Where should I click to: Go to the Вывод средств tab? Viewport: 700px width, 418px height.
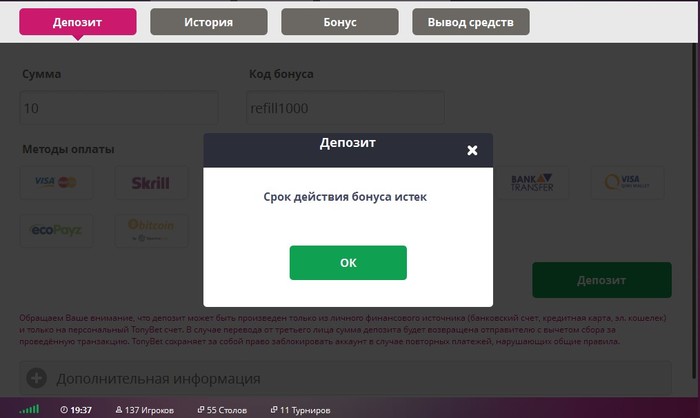coord(471,22)
